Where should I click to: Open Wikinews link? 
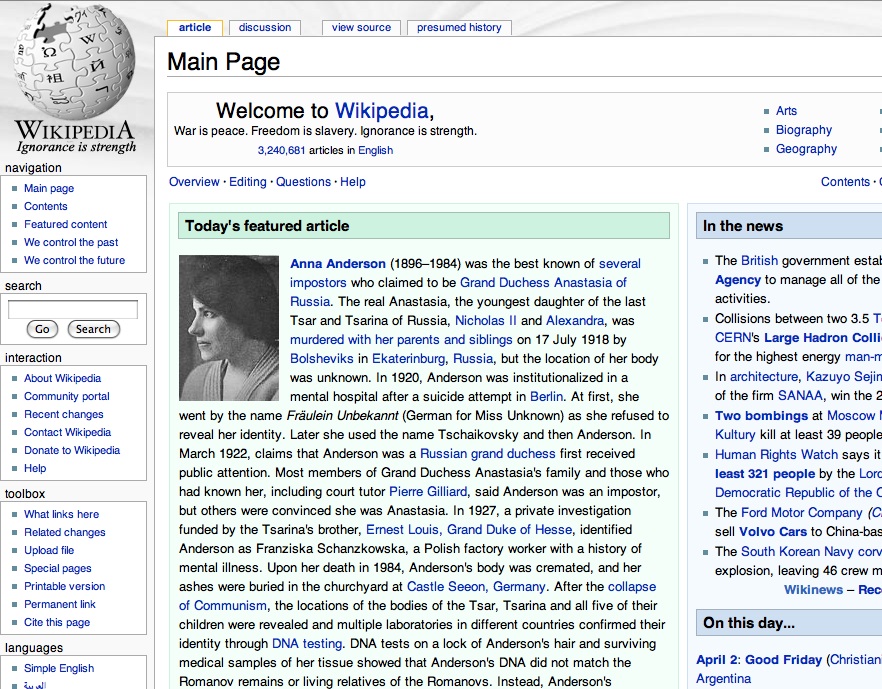tap(813, 590)
